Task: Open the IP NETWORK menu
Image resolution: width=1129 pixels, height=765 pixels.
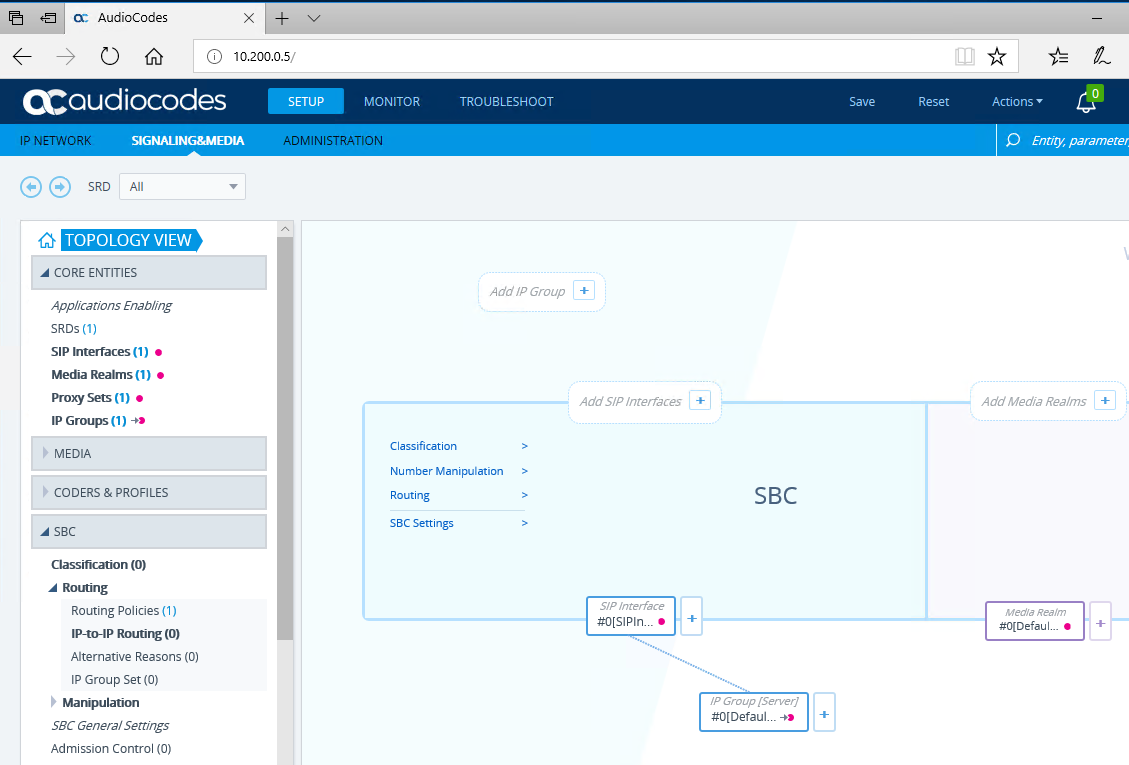Action: 55,140
